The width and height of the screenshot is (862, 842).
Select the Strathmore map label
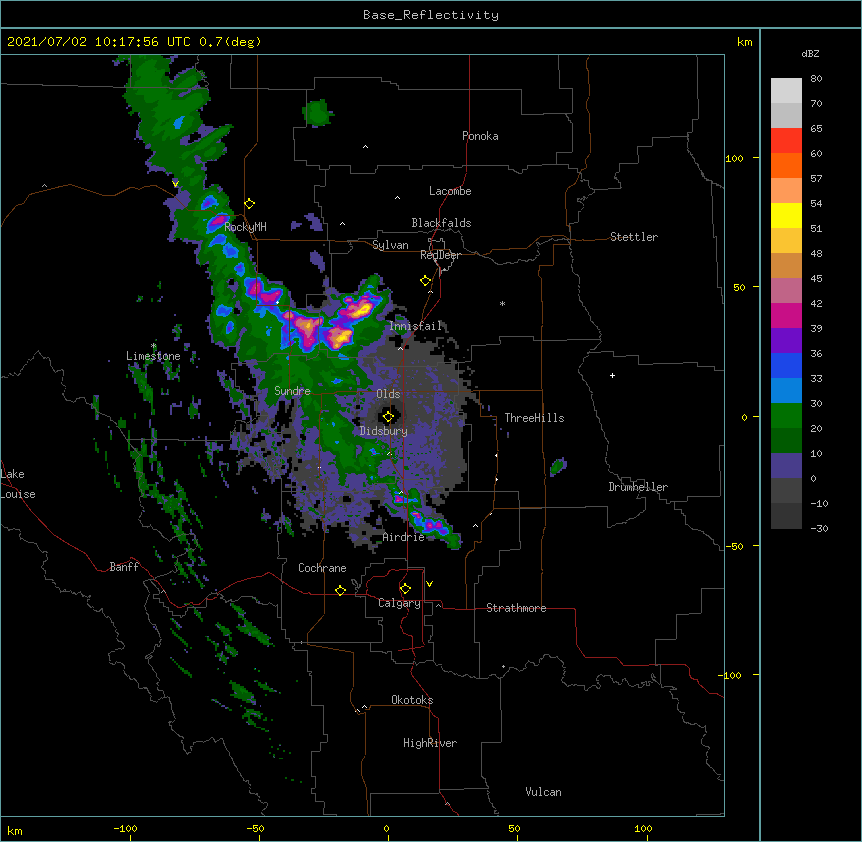(516, 608)
